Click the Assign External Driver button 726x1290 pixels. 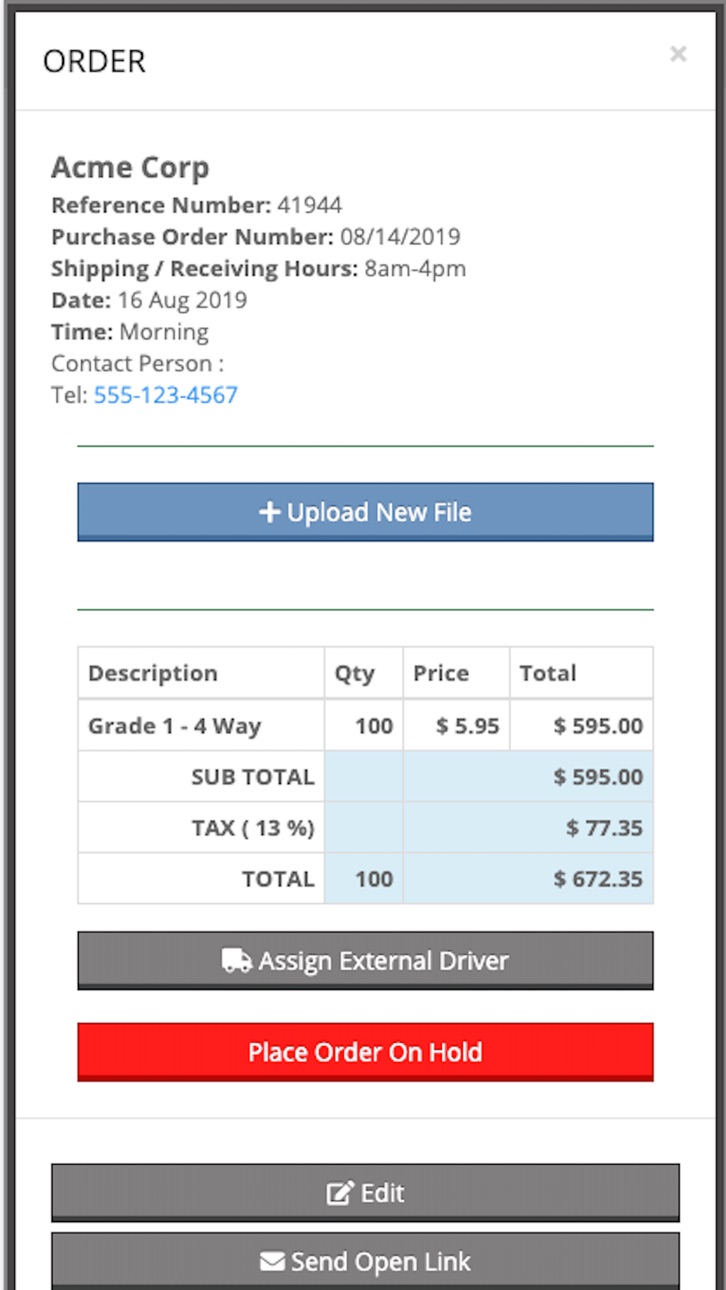click(366, 961)
